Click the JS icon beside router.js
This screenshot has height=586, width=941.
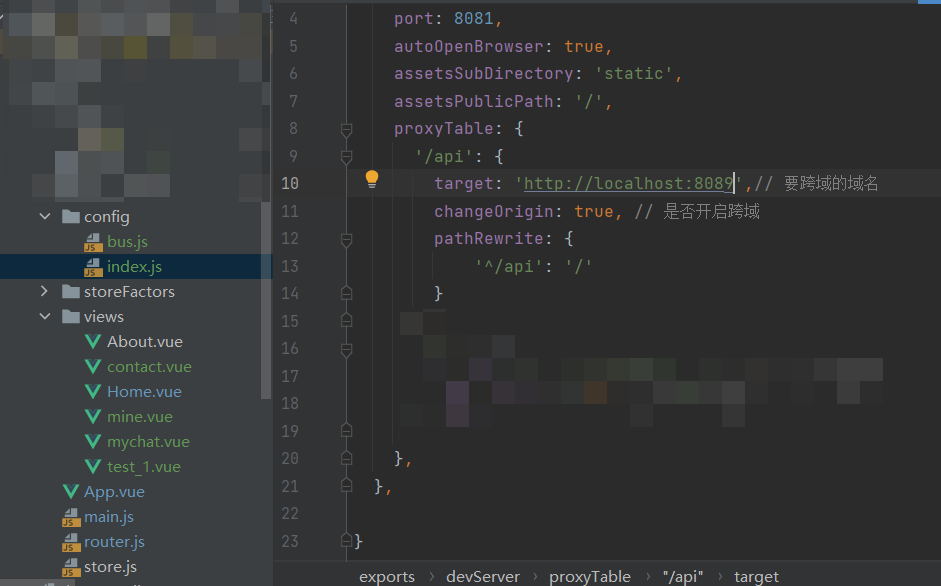(71, 542)
